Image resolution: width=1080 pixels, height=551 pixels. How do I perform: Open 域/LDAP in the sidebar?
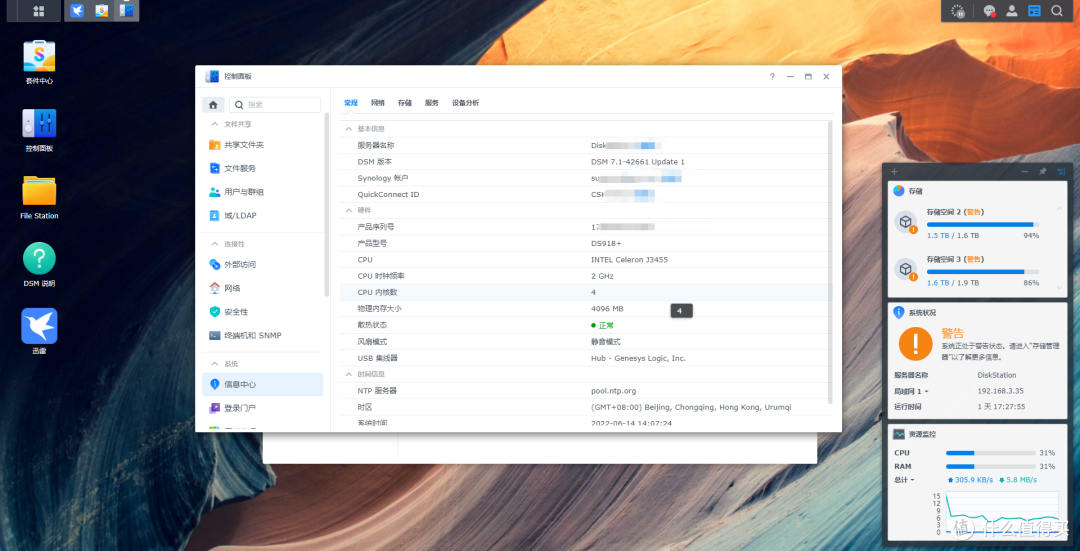pos(262,216)
